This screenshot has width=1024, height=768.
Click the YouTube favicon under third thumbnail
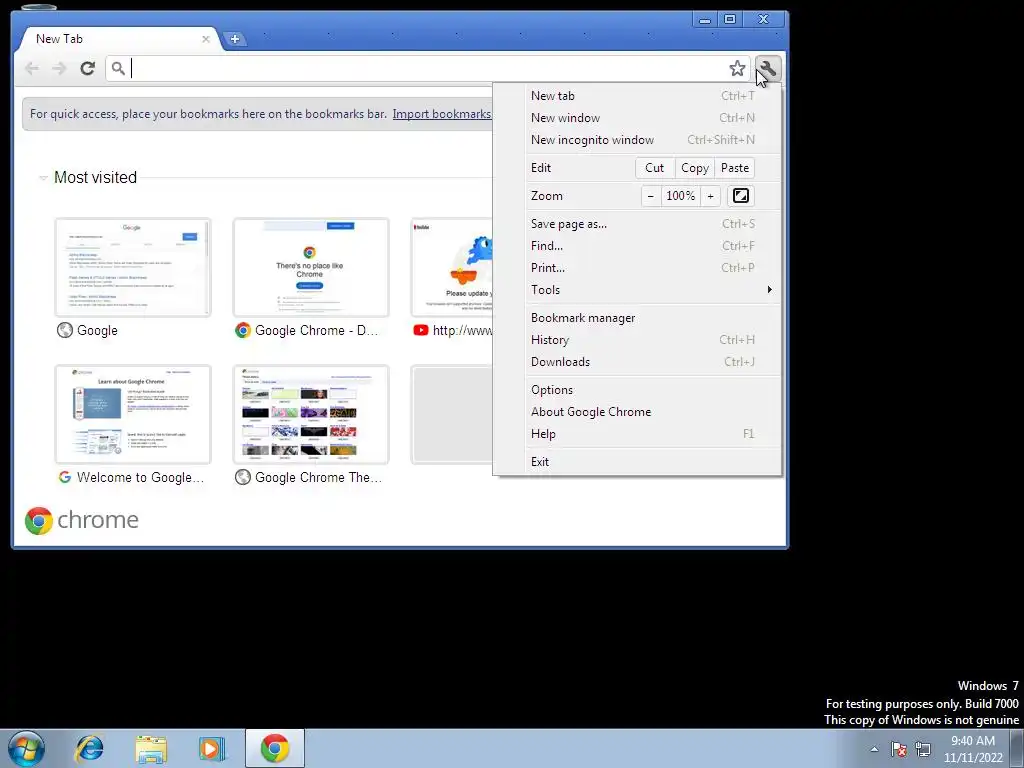[421, 330]
